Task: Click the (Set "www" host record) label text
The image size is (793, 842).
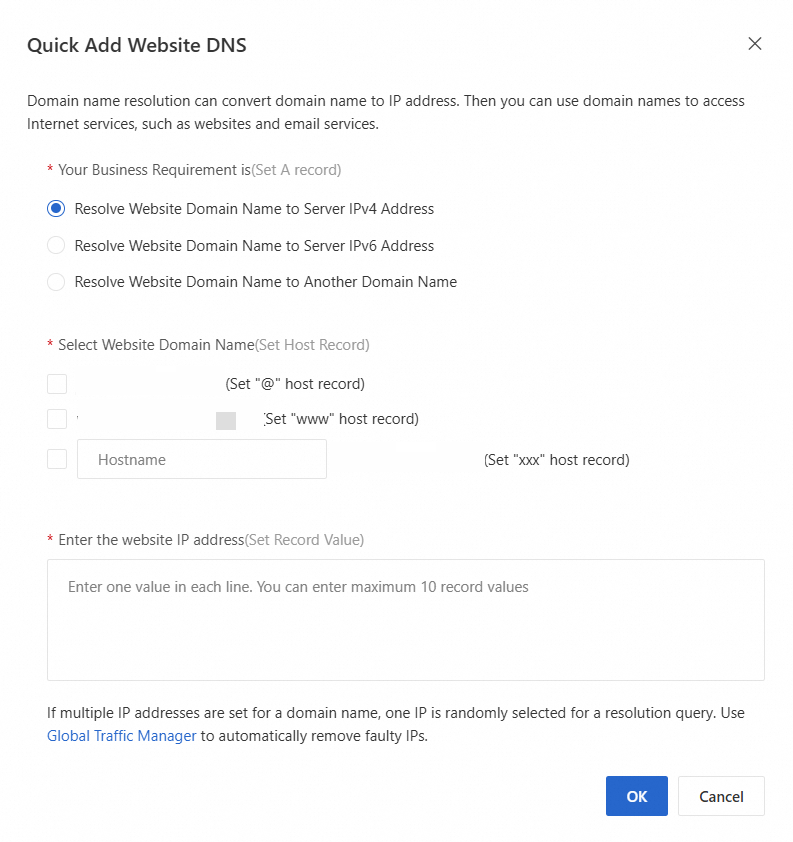Action: coord(341,419)
